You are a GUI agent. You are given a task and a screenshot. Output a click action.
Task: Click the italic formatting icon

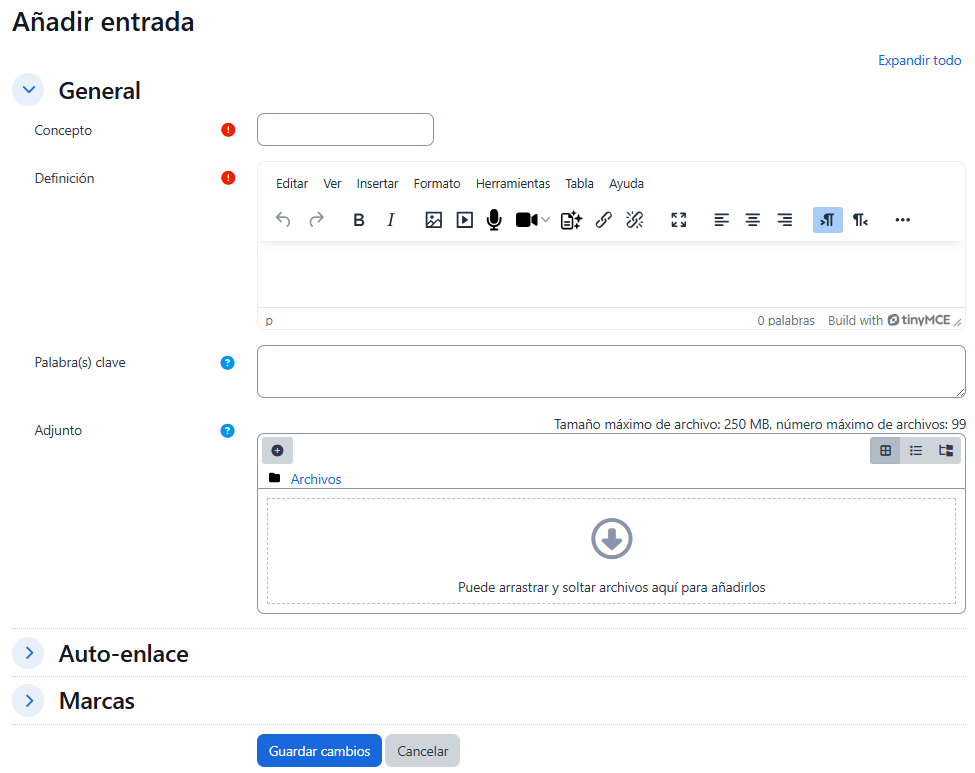(x=391, y=220)
